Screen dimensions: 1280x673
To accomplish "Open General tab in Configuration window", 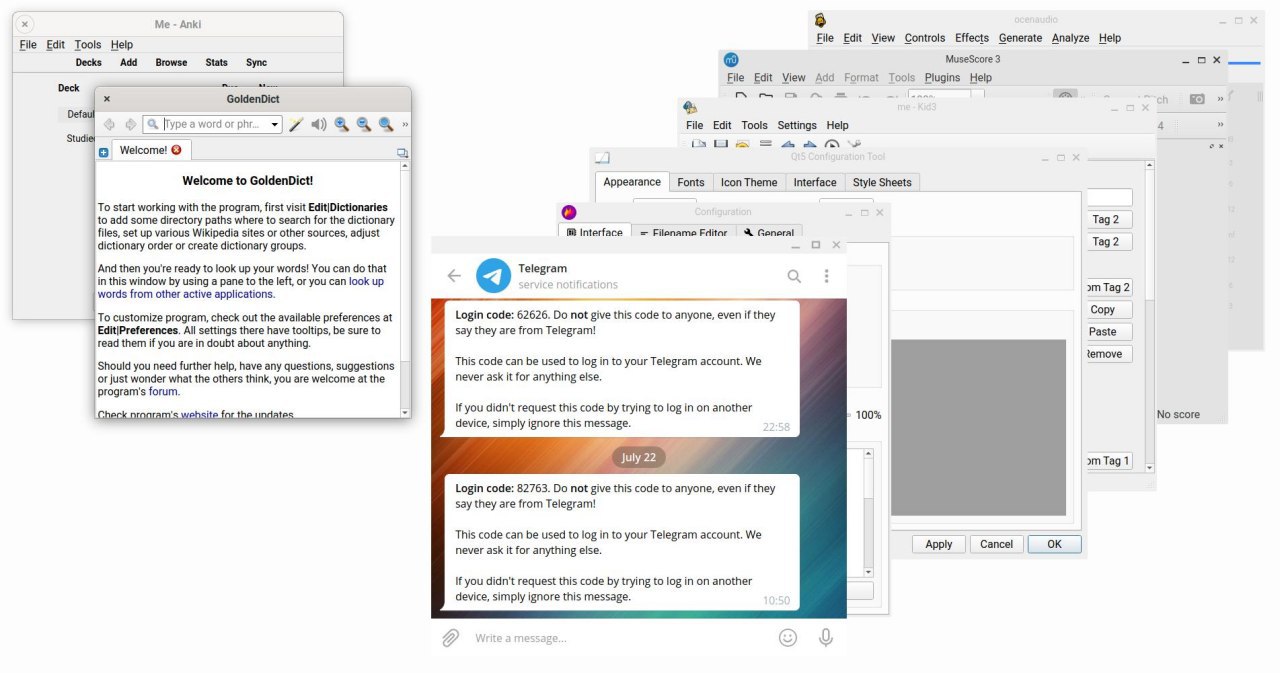I will click(x=769, y=232).
